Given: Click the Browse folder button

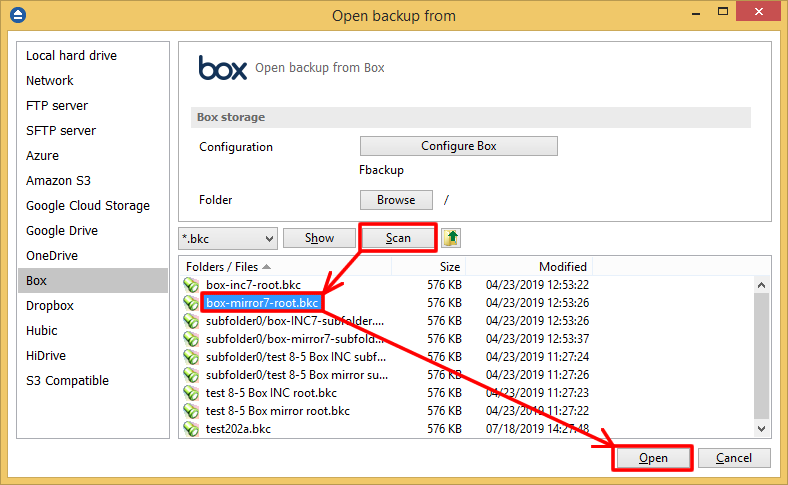Looking at the screenshot, I should [x=396, y=200].
